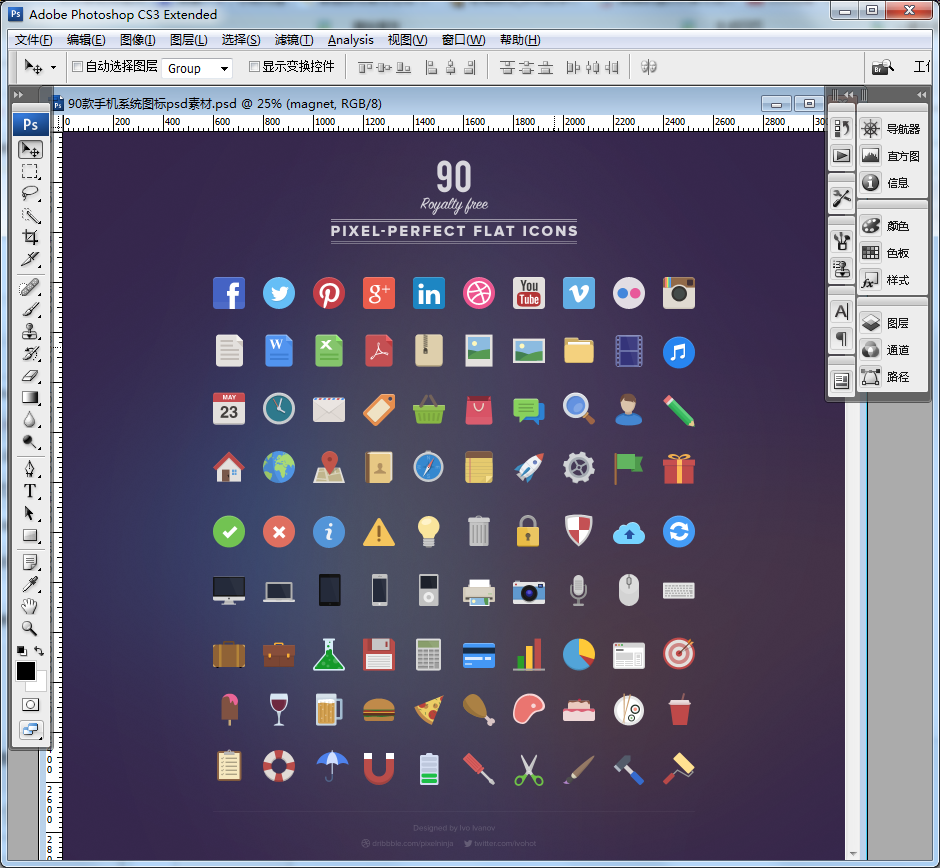
Task: Select the Eraser tool
Action: tap(30, 375)
